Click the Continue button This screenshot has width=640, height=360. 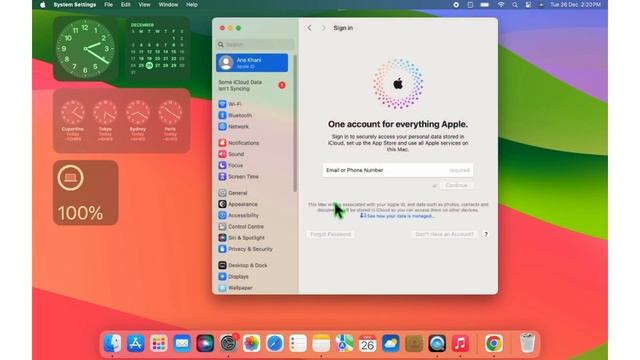(x=456, y=185)
